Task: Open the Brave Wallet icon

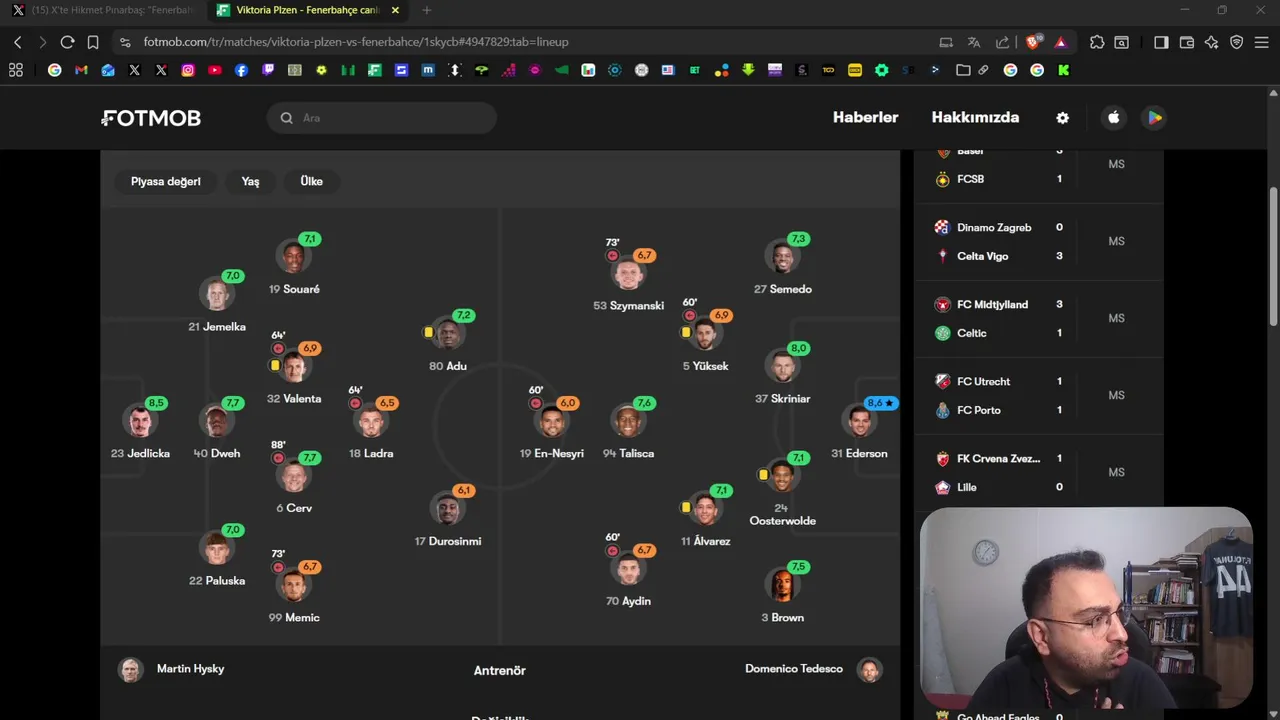Action: pyautogui.click(x=1187, y=42)
